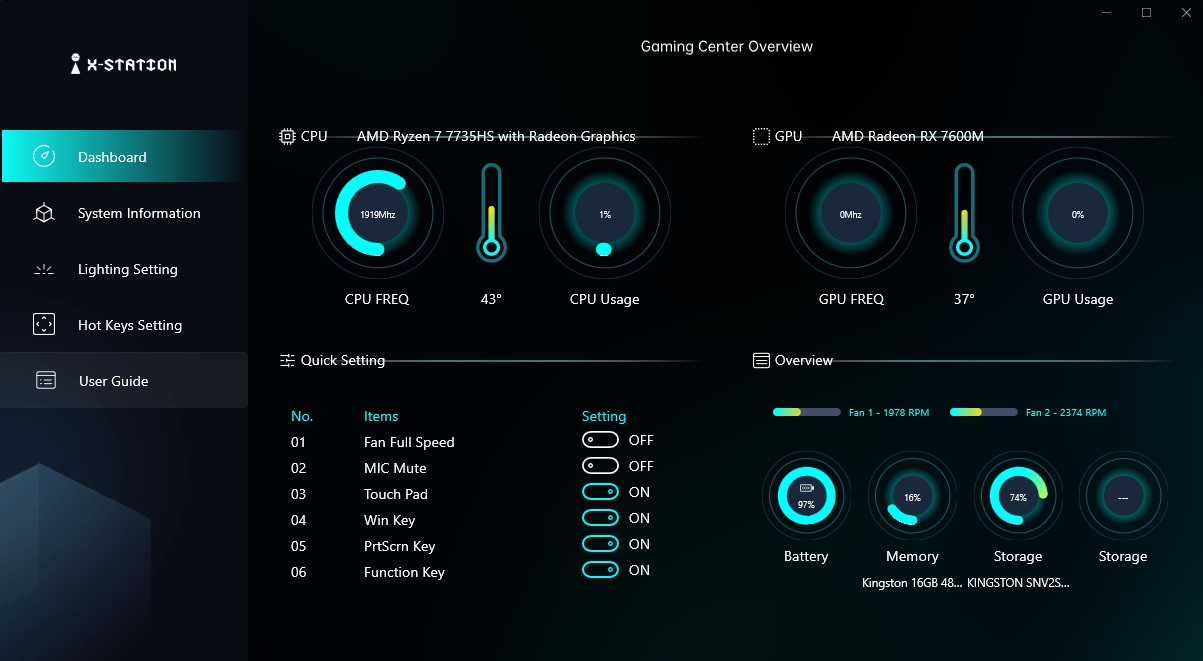Click the System Information cube icon
This screenshot has height=661, width=1203.
pyautogui.click(x=44, y=213)
